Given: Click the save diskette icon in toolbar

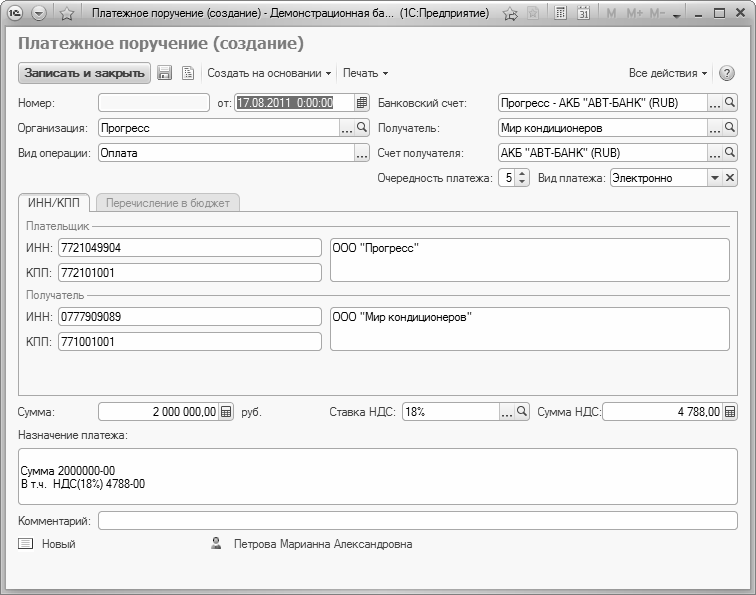Looking at the screenshot, I should click(164, 73).
